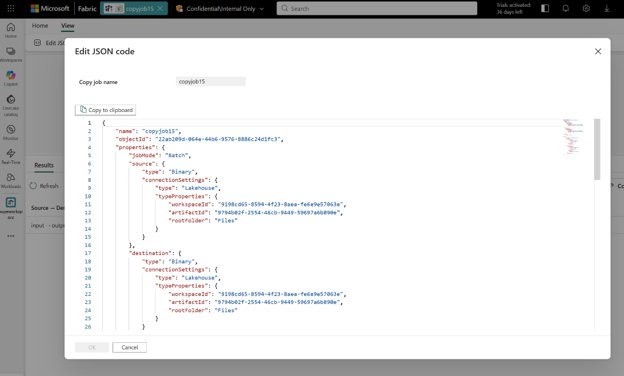The height and width of the screenshot is (376, 624).
Task: Open the Monitor hub icon
Action: click(11, 132)
